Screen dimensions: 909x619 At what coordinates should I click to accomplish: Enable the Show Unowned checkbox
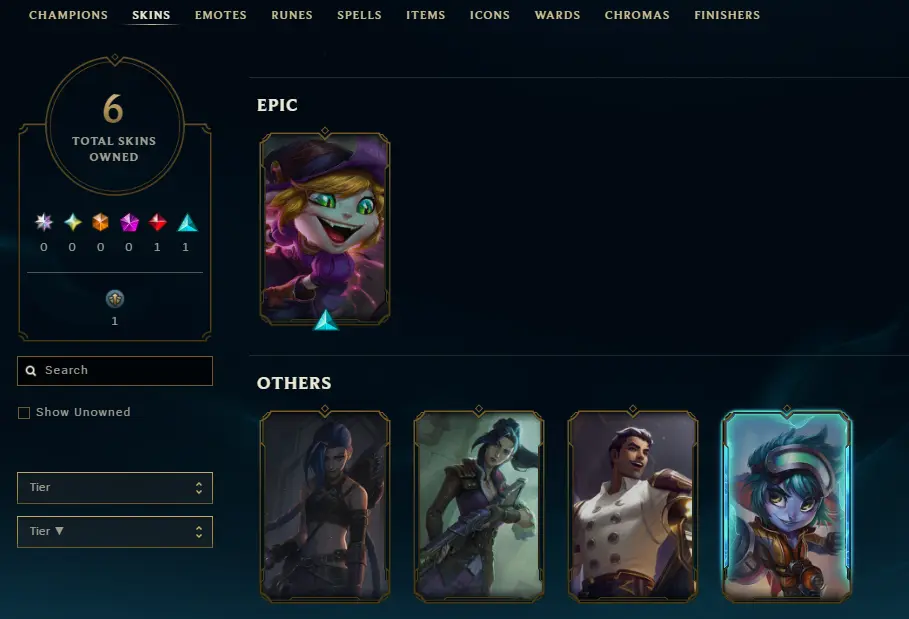click(24, 413)
